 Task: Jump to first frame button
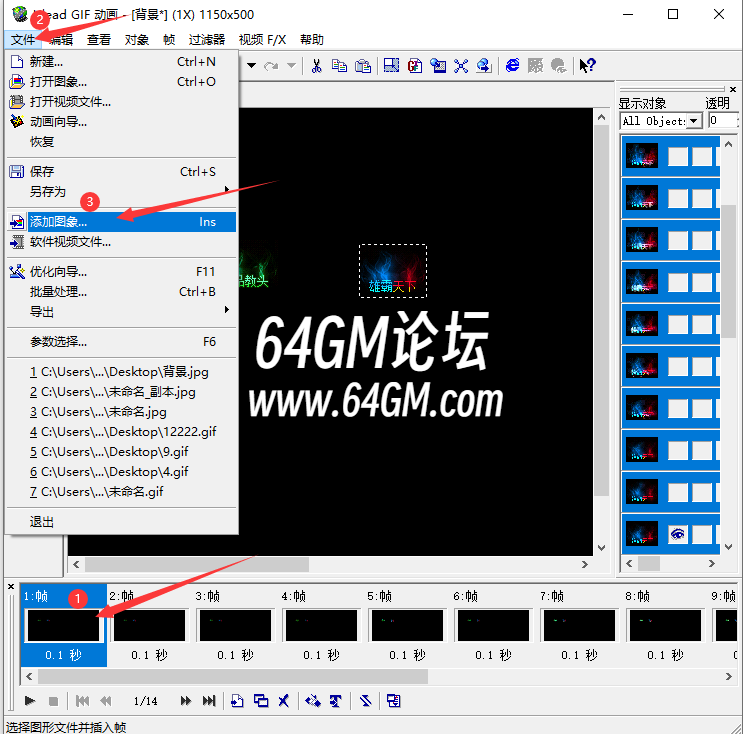click(x=82, y=700)
